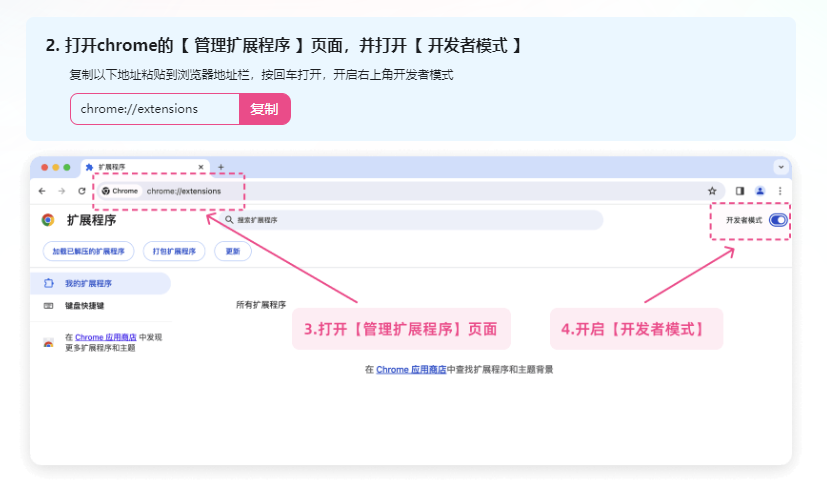The width and height of the screenshot is (827, 494).
Task: Click 加载已解压的扩展程序 button
Action: pos(89,251)
